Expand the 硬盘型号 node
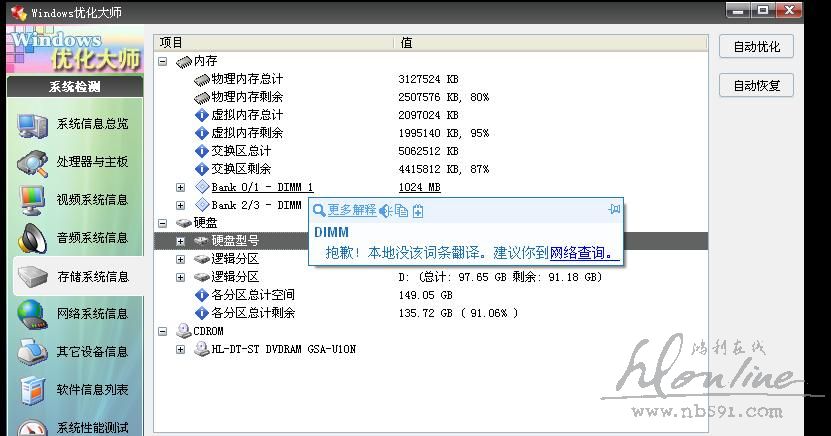Image resolution: width=831 pixels, height=436 pixels. click(x=181, y=242)
